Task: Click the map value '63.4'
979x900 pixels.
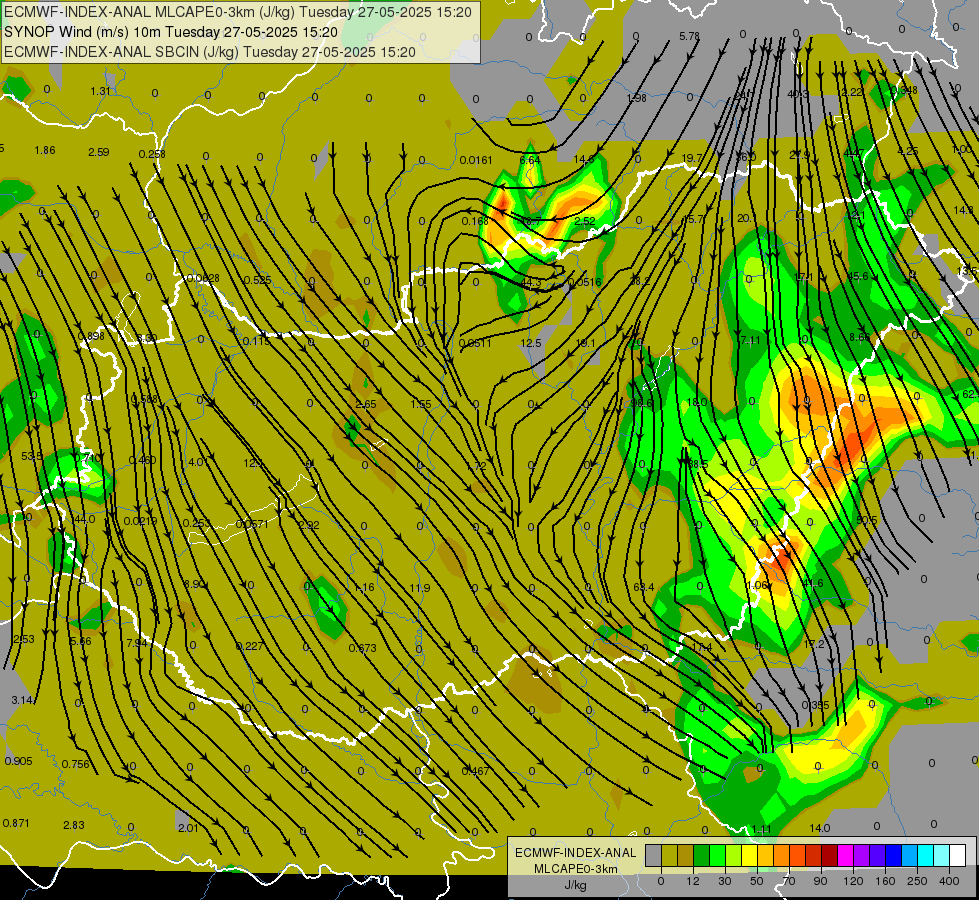Action: coord(643,587)
